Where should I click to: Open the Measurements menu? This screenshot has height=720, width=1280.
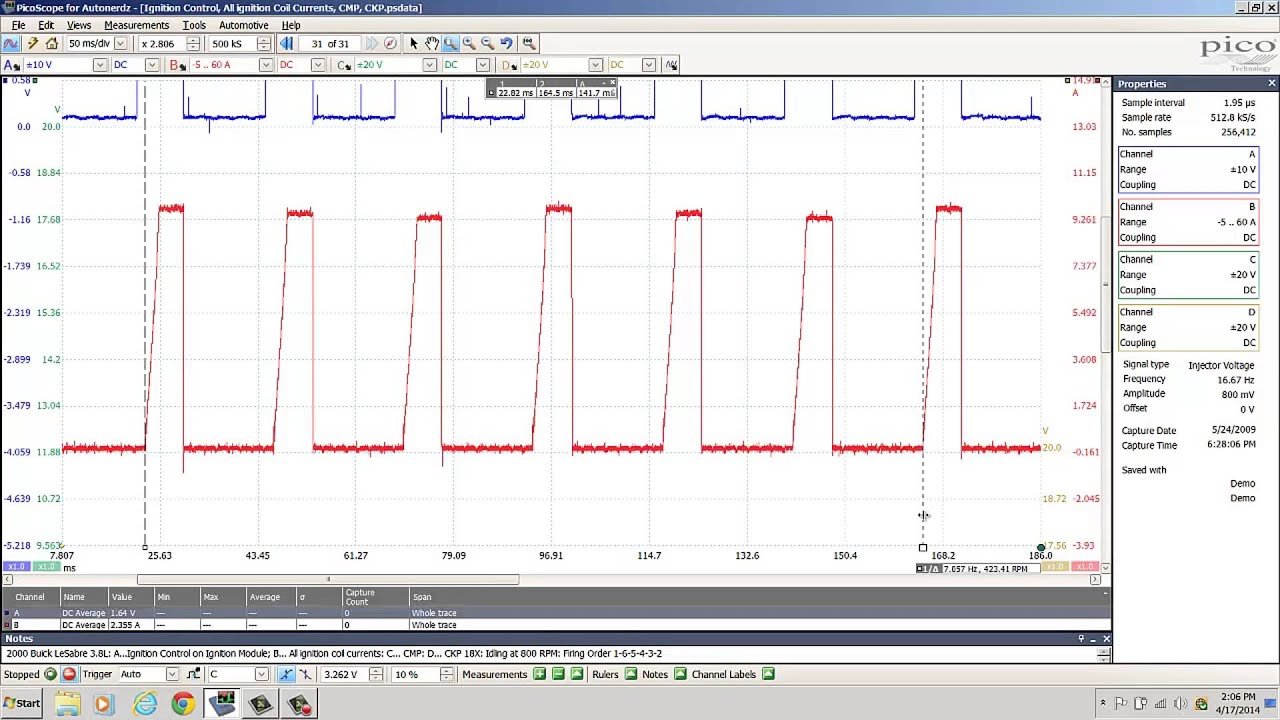point(136,25)
